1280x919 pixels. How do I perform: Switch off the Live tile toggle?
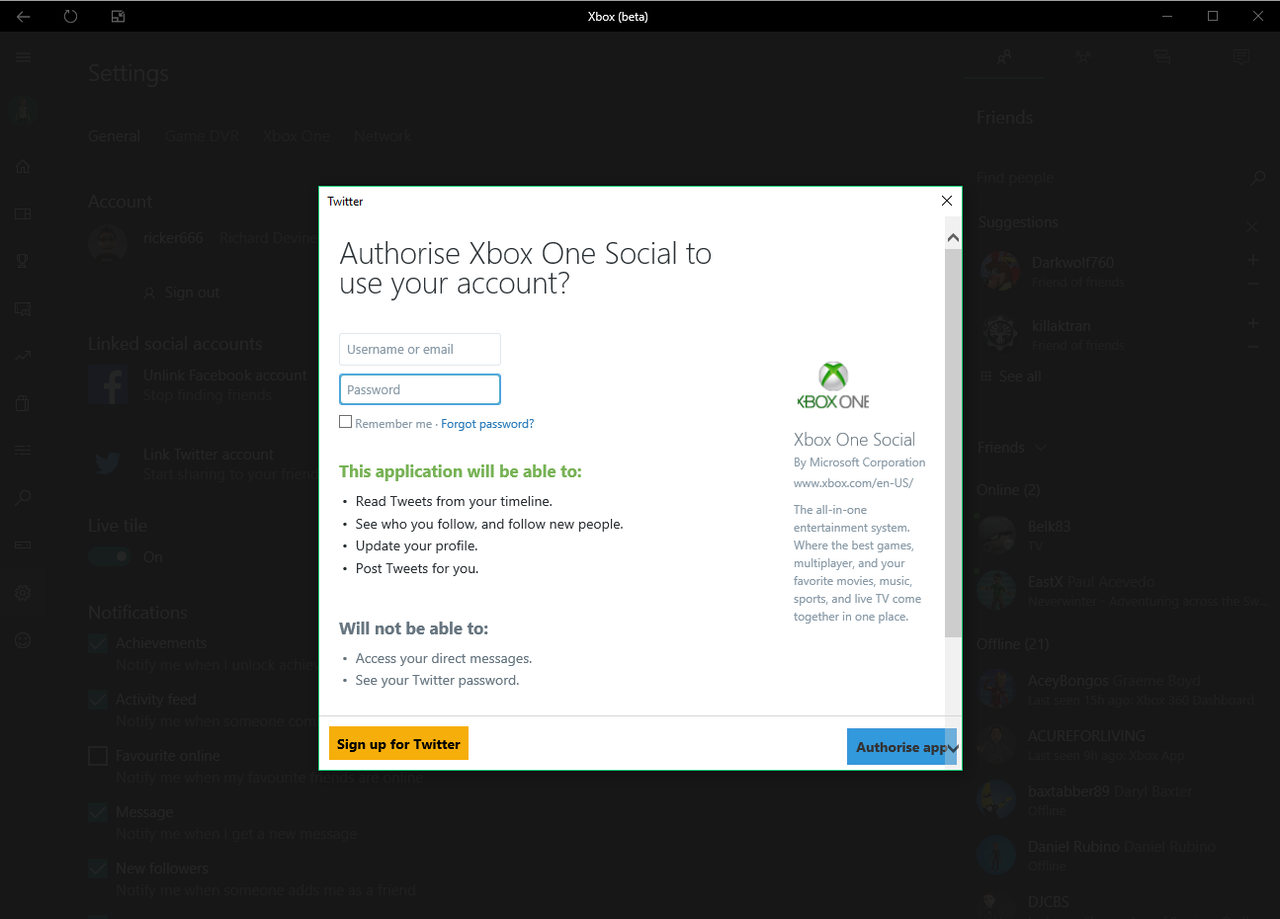point(109,557)
